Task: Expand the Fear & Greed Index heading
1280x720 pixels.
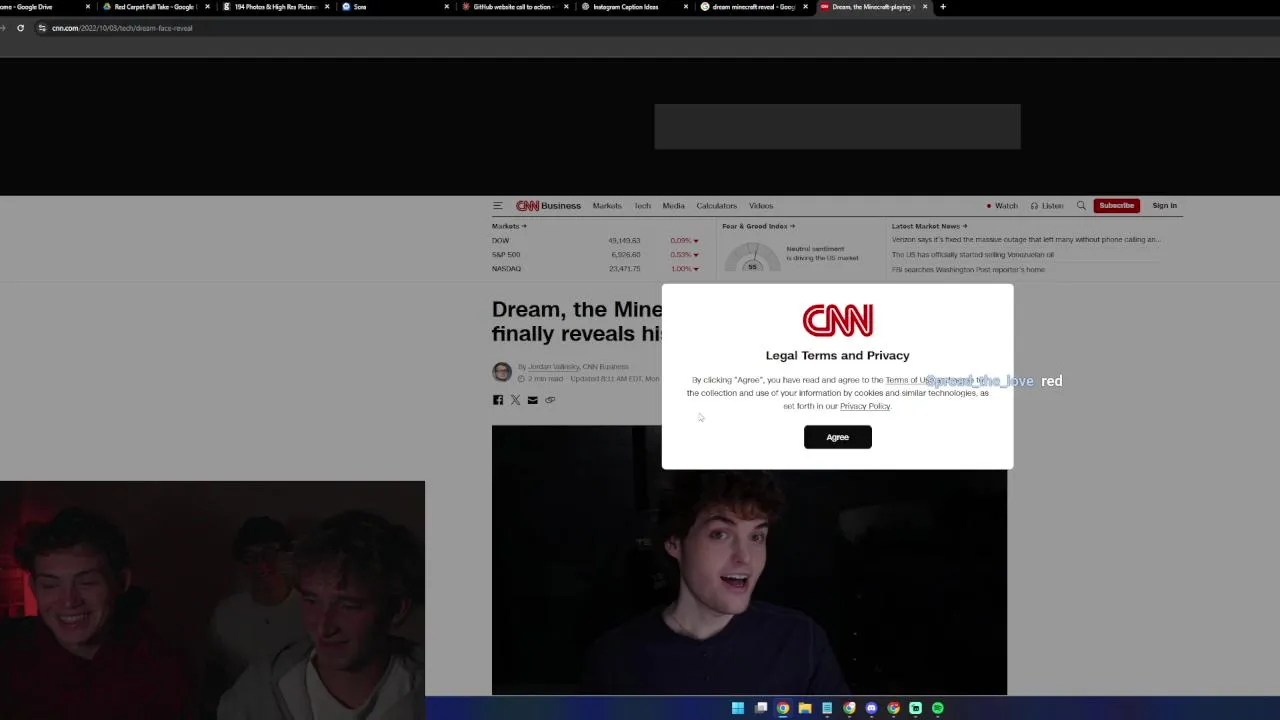Action: click(x=759, y=226)
